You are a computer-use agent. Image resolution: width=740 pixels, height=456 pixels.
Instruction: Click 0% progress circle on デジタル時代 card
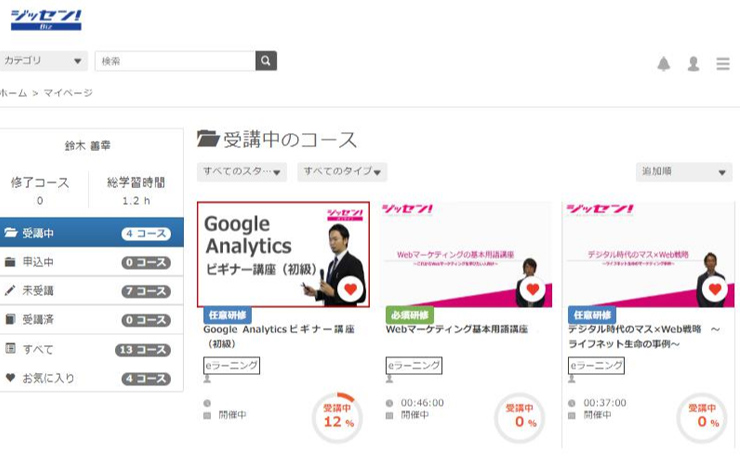click(x=702, y=417)
